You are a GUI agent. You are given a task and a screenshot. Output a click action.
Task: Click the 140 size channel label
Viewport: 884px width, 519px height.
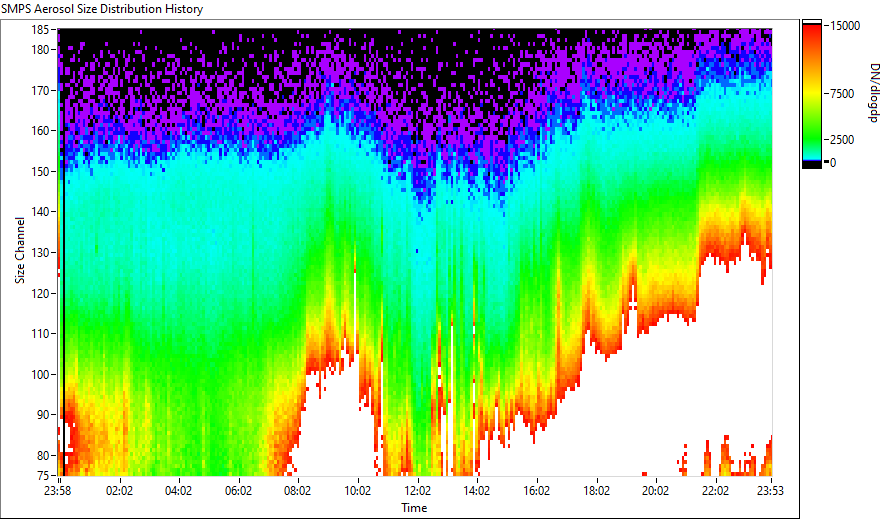[x=42, y=212]
